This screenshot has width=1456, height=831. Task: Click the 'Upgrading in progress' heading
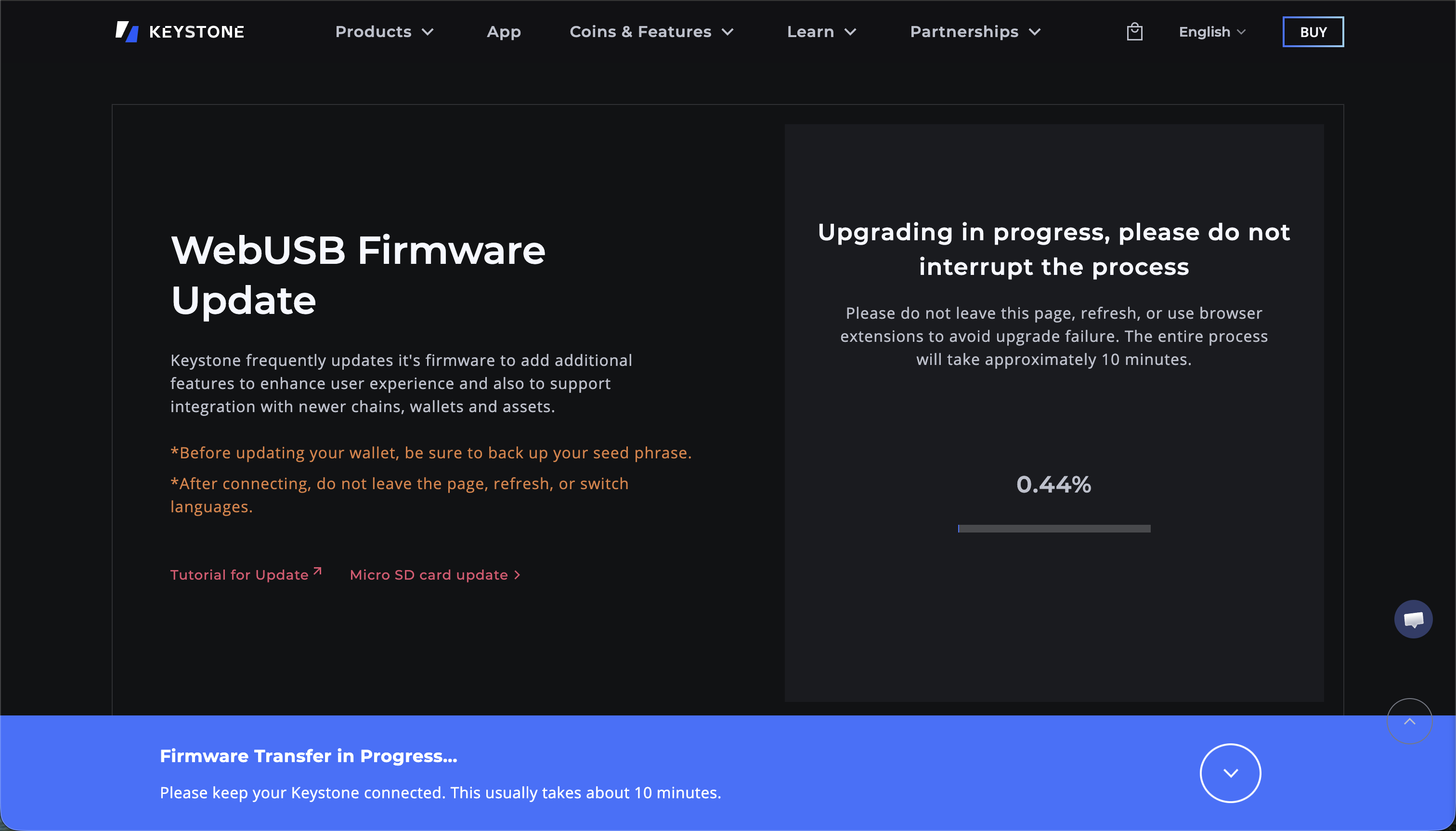[x=1053, y=249]
